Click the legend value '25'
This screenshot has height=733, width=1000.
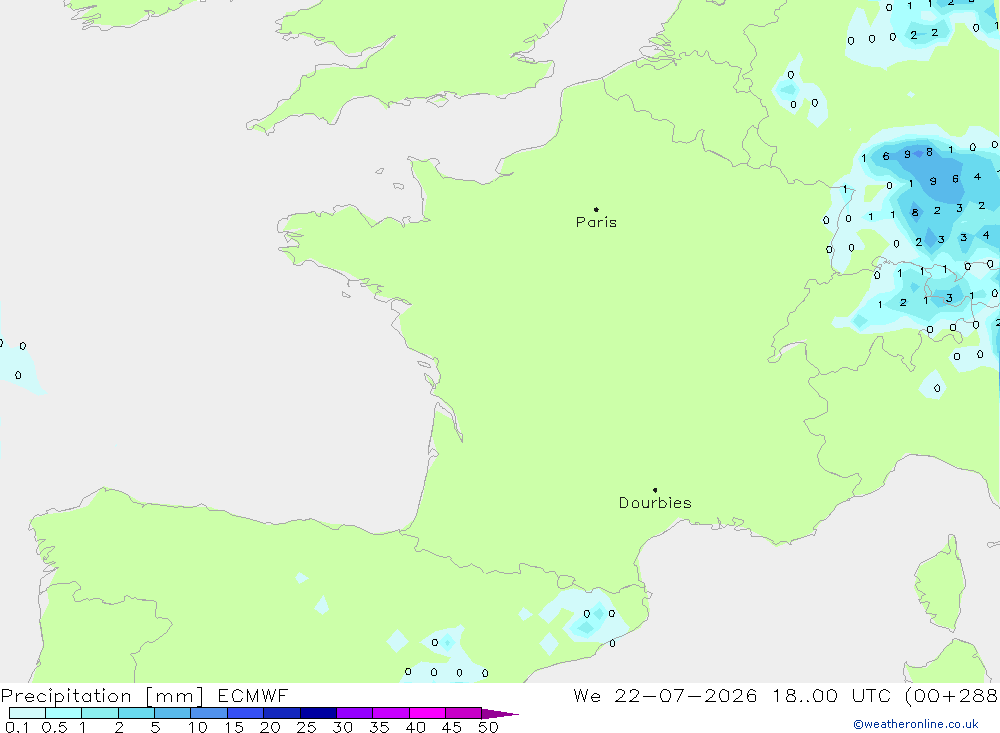[306, 727]
